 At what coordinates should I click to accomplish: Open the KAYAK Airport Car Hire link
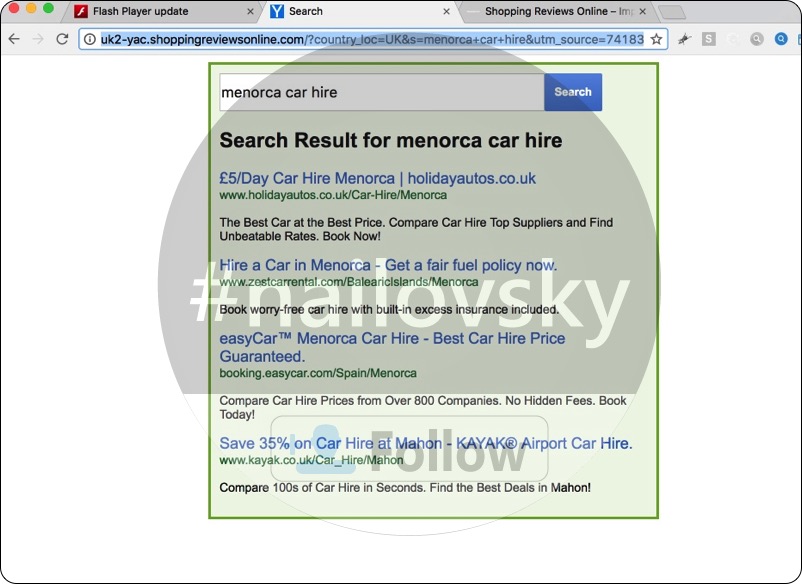point(426,443)
